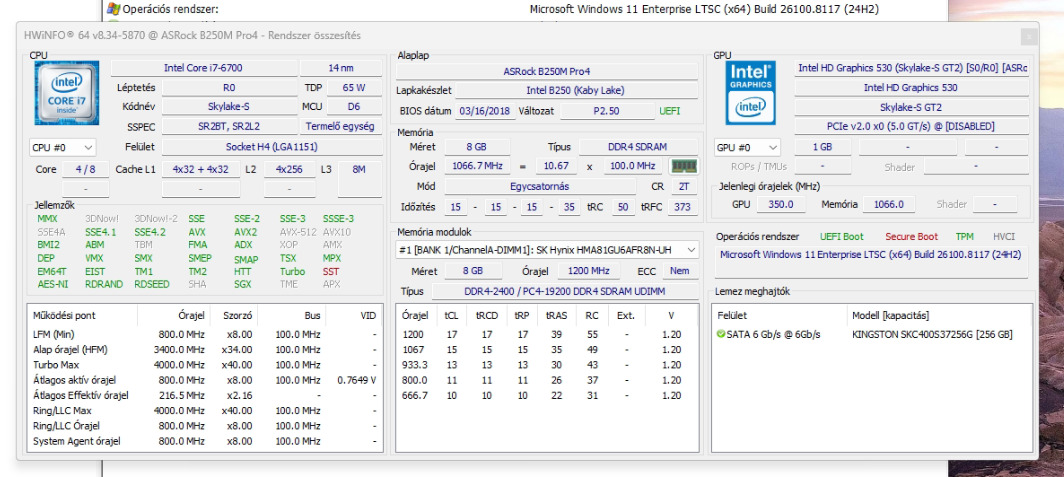Click the VID value 0.7649 V
Screen dimensions: 1064x477
coord(356,380)
